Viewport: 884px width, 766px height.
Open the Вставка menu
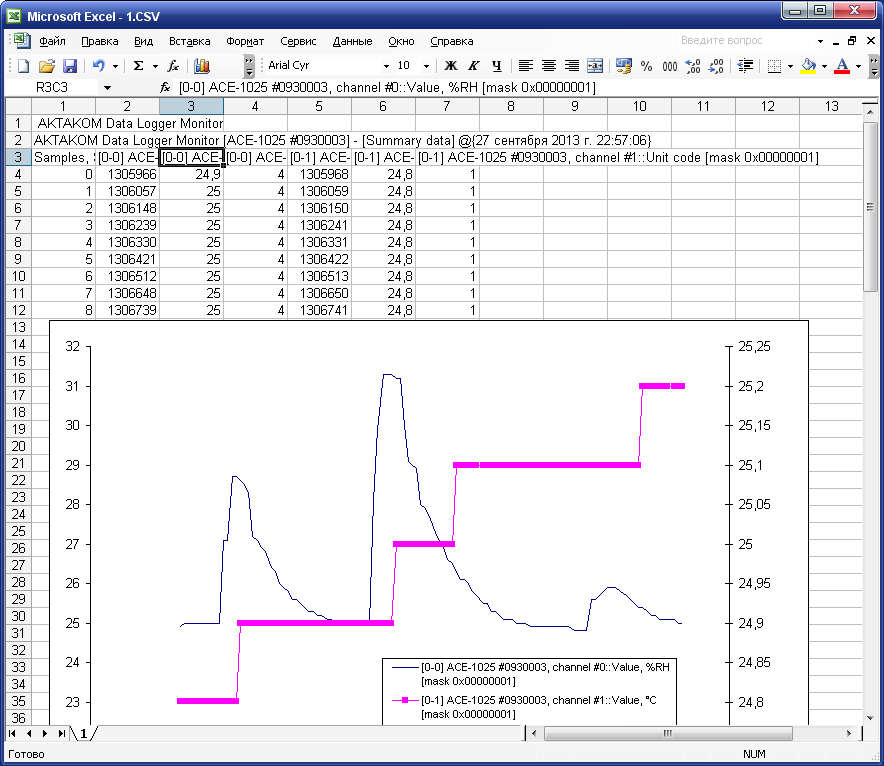pos(189,41)
